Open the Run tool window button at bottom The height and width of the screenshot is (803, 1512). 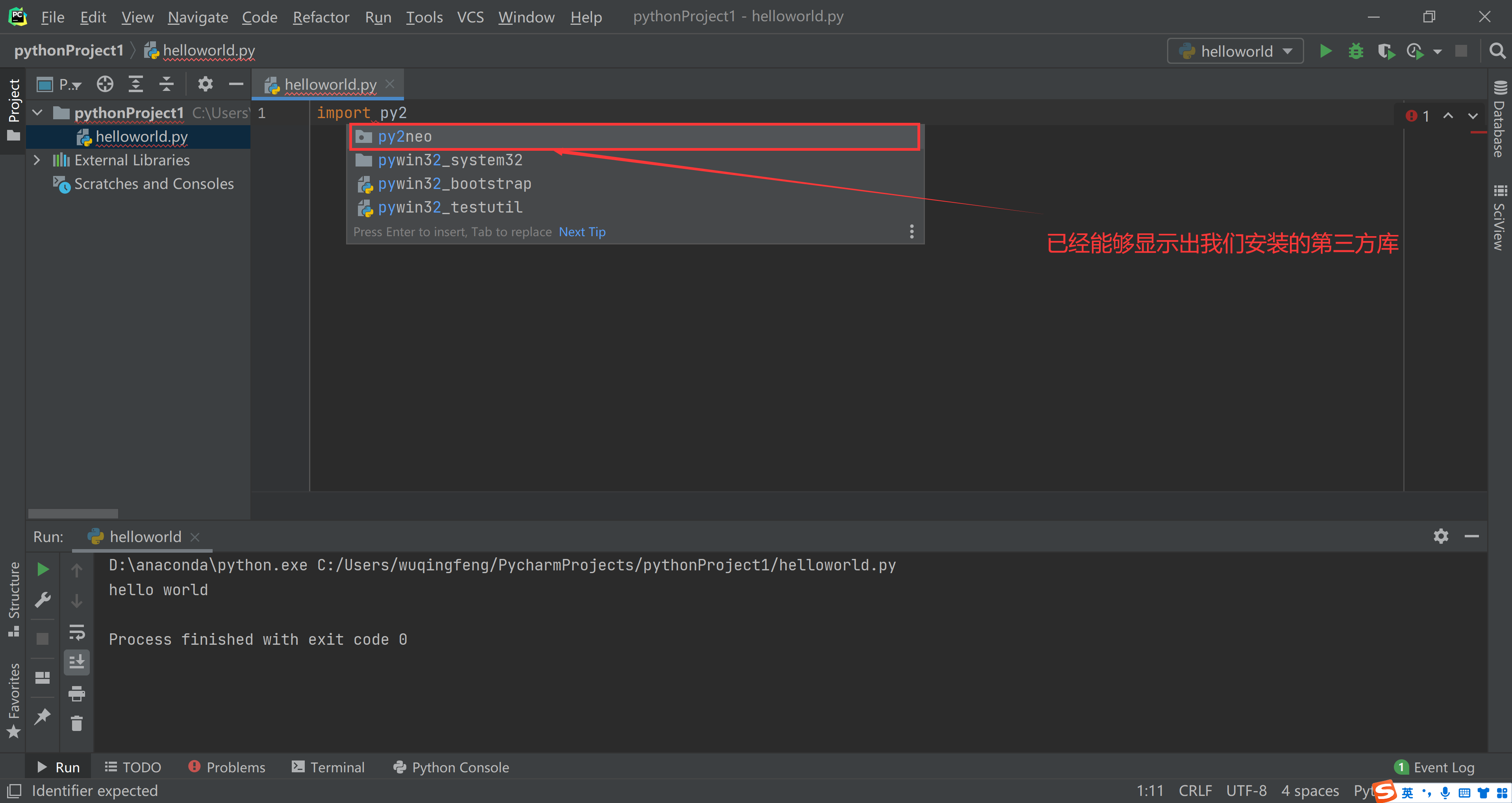coord(59,767)
